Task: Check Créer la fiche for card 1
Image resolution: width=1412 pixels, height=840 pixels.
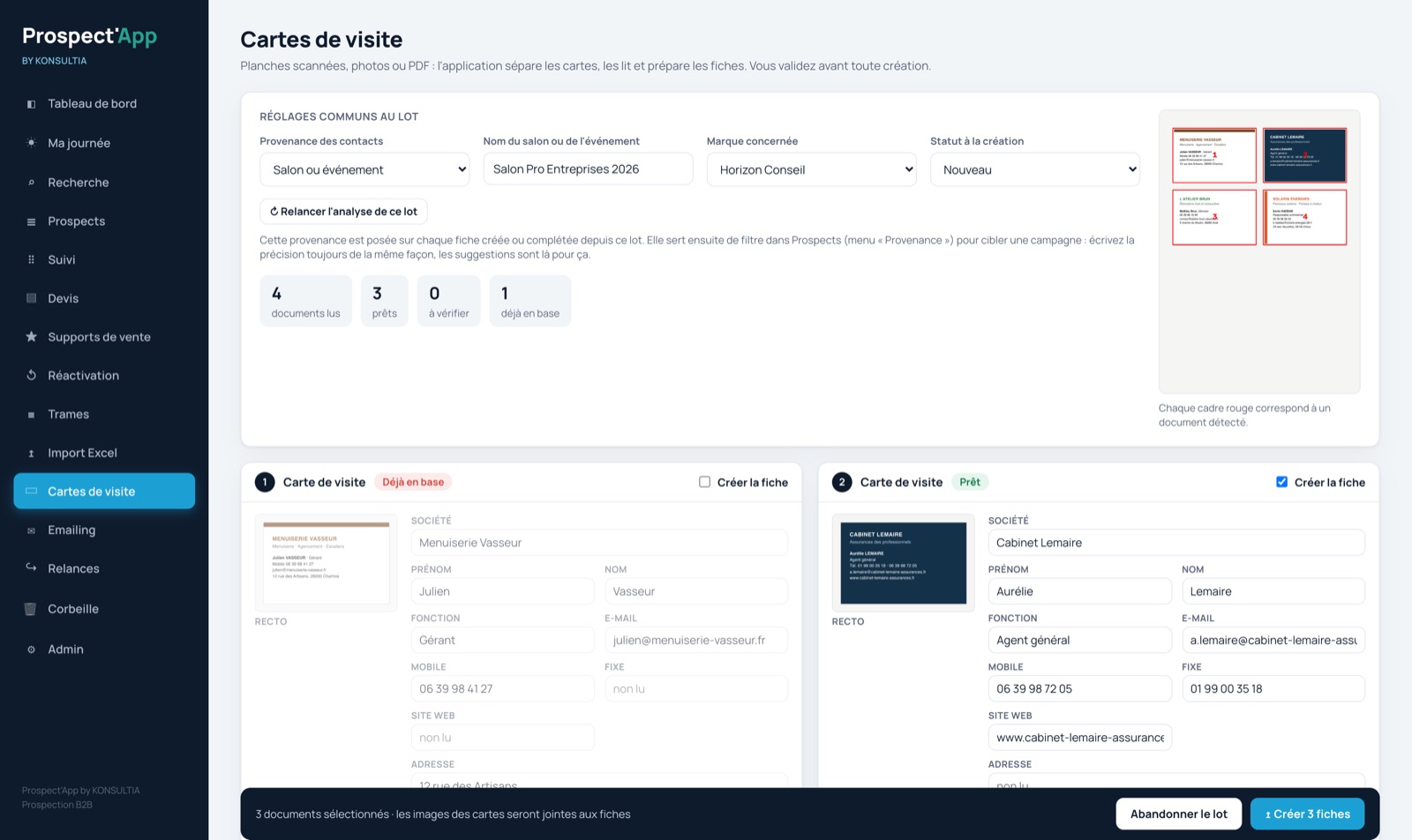Action: (704, 482)
